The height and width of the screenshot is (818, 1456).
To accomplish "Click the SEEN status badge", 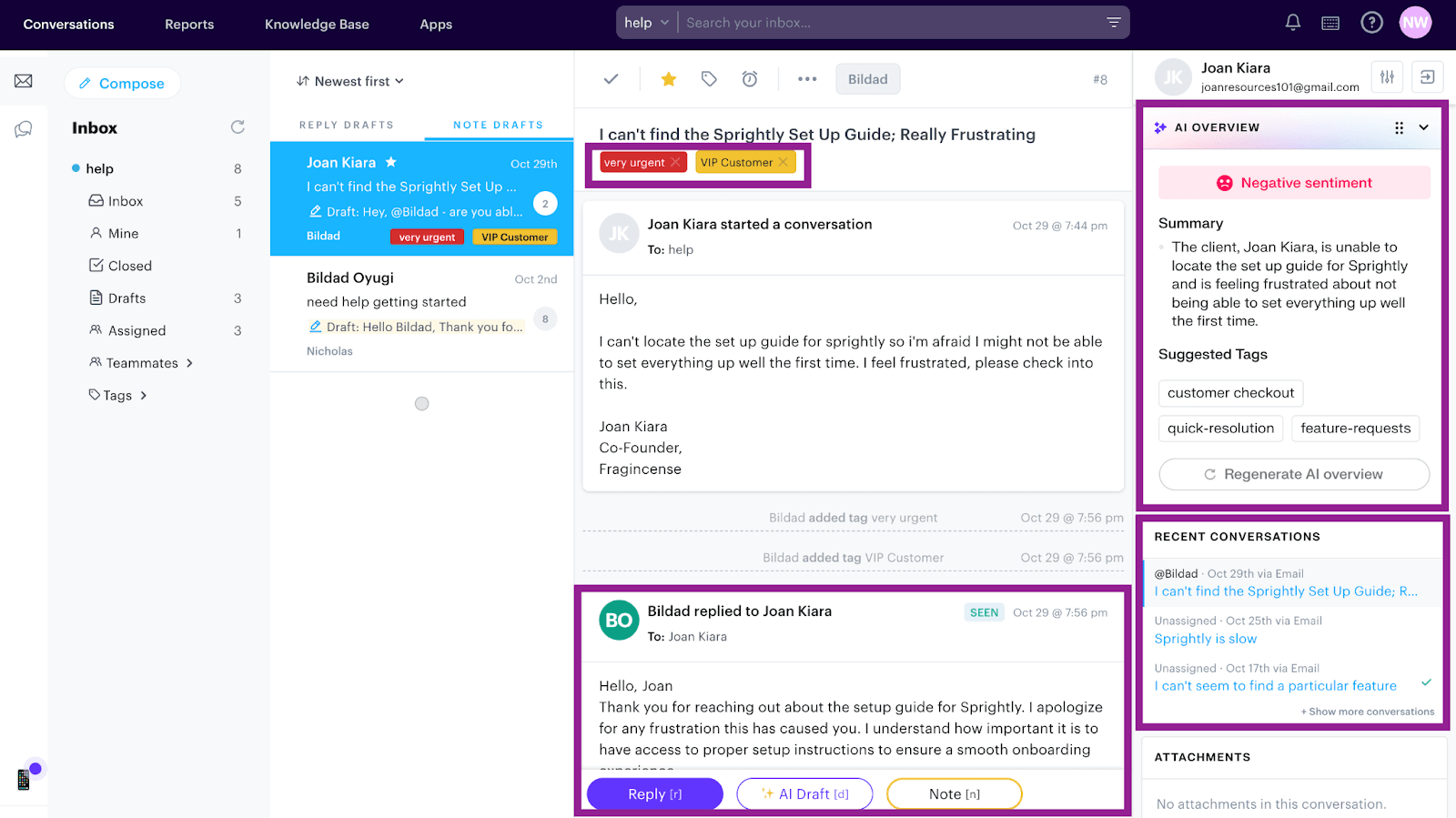I will point(984,612).
